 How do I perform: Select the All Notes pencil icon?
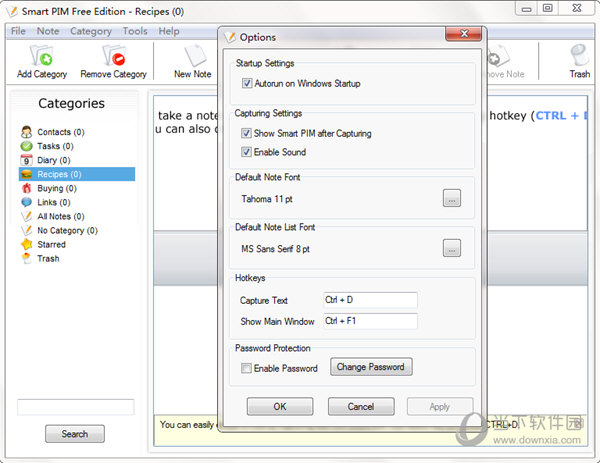pos(26,216)
